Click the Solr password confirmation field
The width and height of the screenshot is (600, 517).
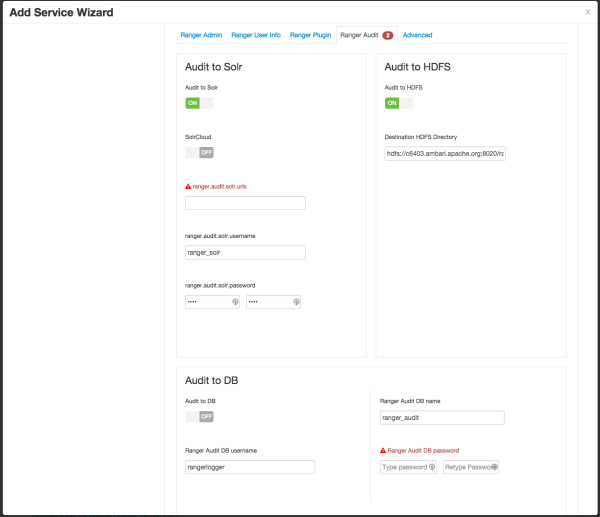pyautogui.click(x=273, y=302)
